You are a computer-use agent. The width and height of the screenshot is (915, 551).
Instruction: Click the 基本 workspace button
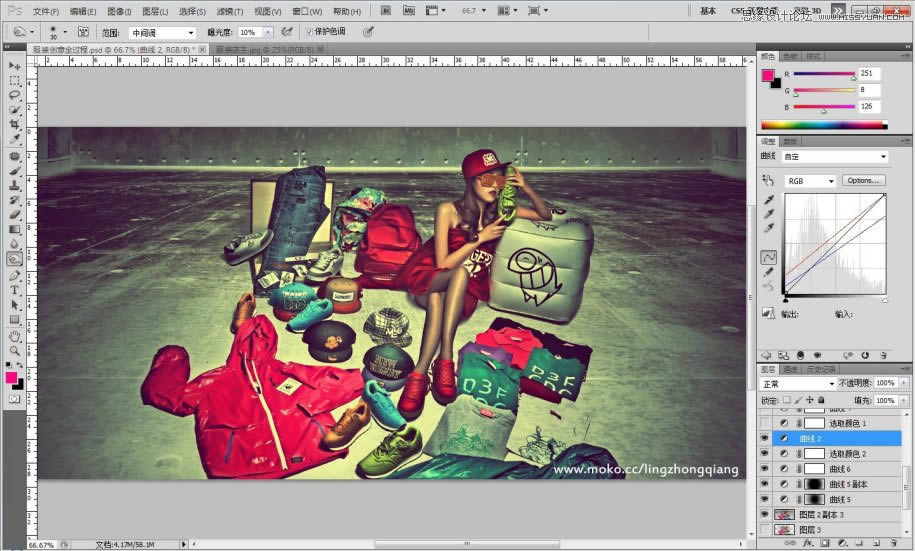pos(708,11)
